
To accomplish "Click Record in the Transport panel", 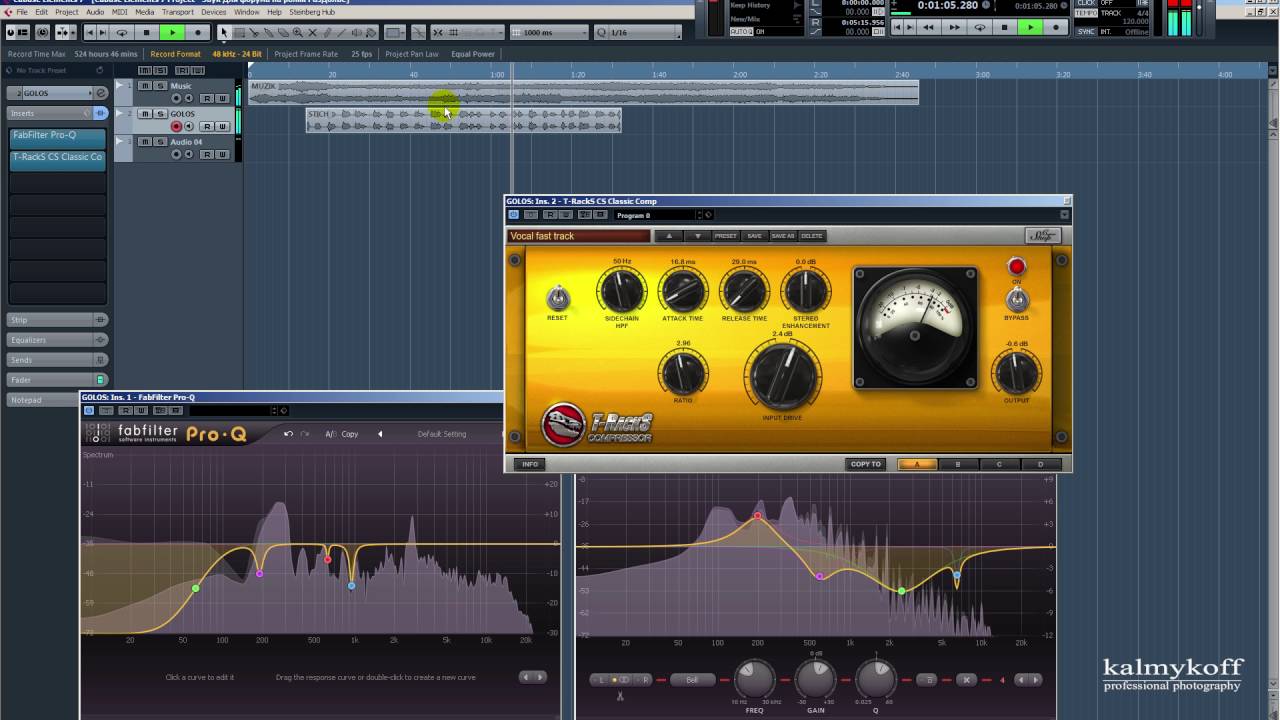I will click(1056, 28).
